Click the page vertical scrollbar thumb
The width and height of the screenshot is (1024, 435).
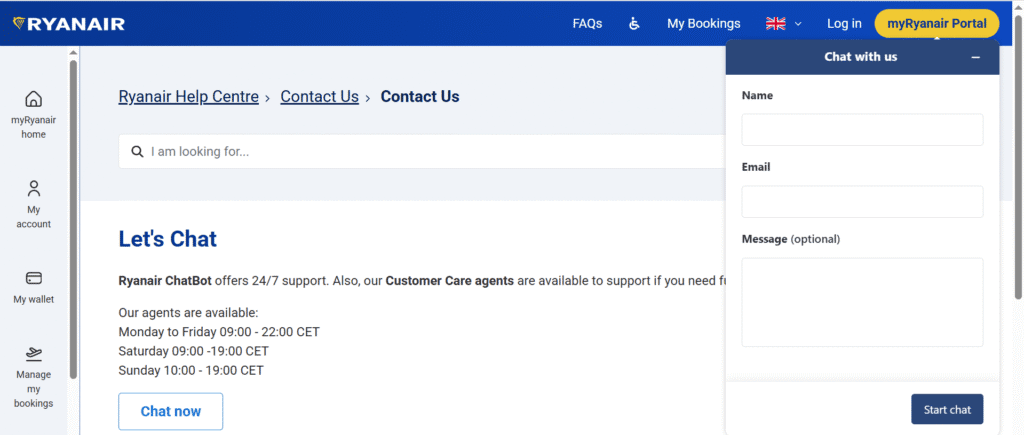coord(1019,157)
